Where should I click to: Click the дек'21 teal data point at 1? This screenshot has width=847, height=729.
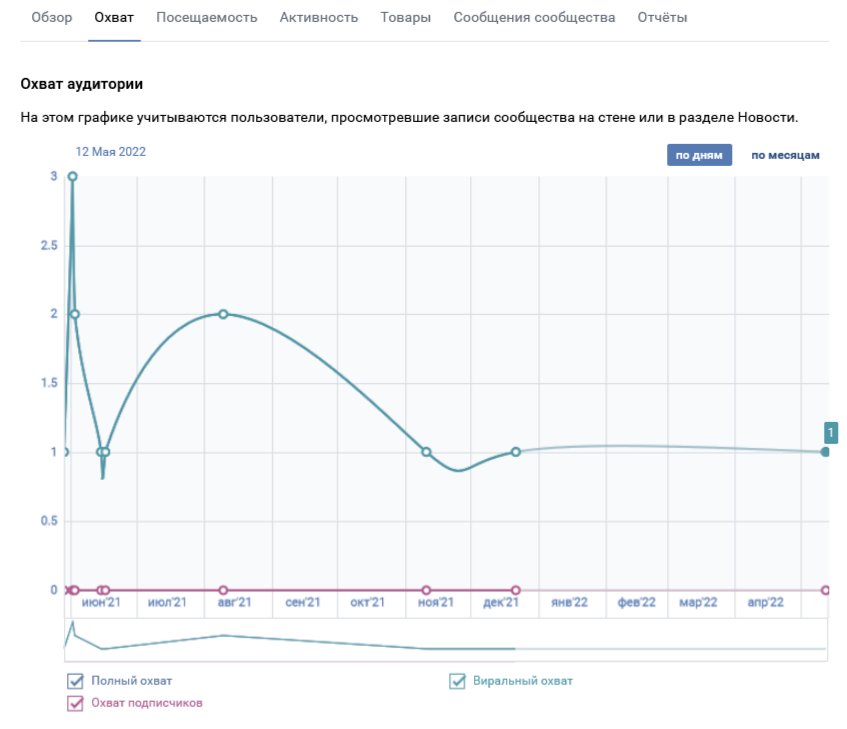[516, 452]
